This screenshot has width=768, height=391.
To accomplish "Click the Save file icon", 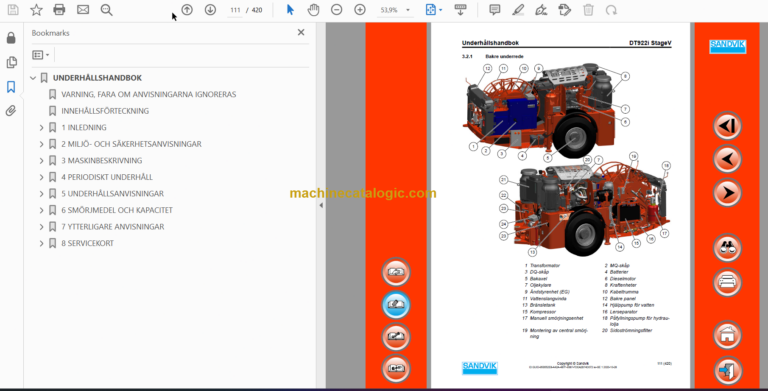I will click(13, 10).
